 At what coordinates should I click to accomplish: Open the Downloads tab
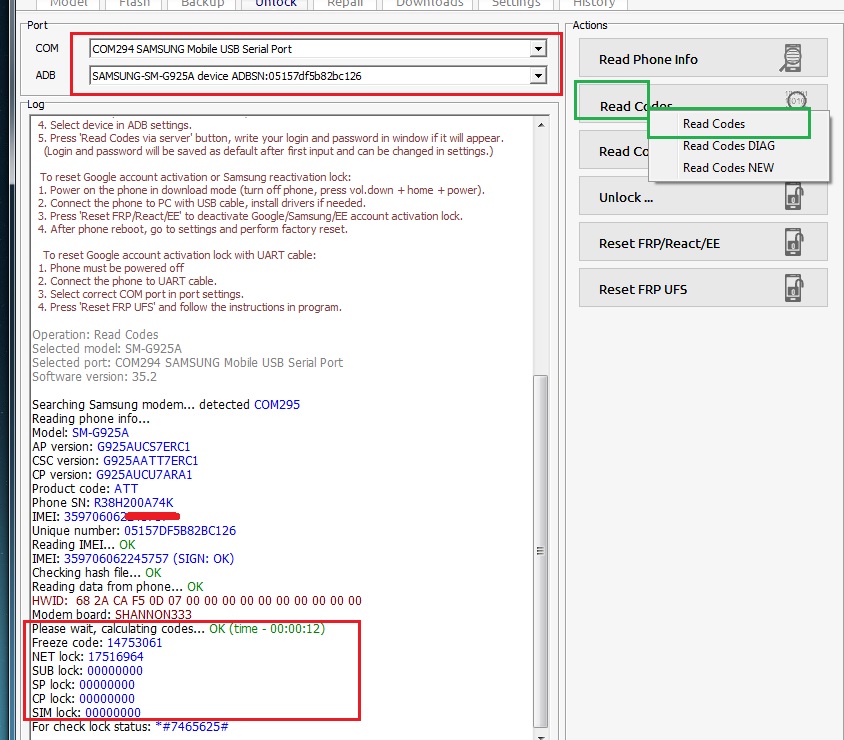point(430,3)
